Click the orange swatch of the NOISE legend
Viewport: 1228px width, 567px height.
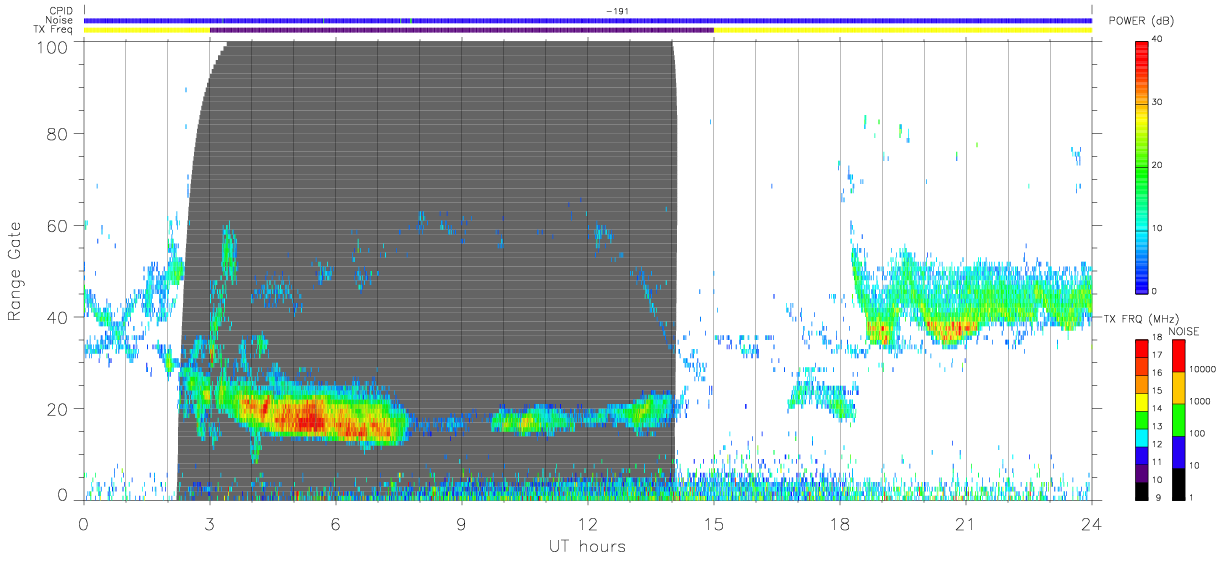[1179, 388]
